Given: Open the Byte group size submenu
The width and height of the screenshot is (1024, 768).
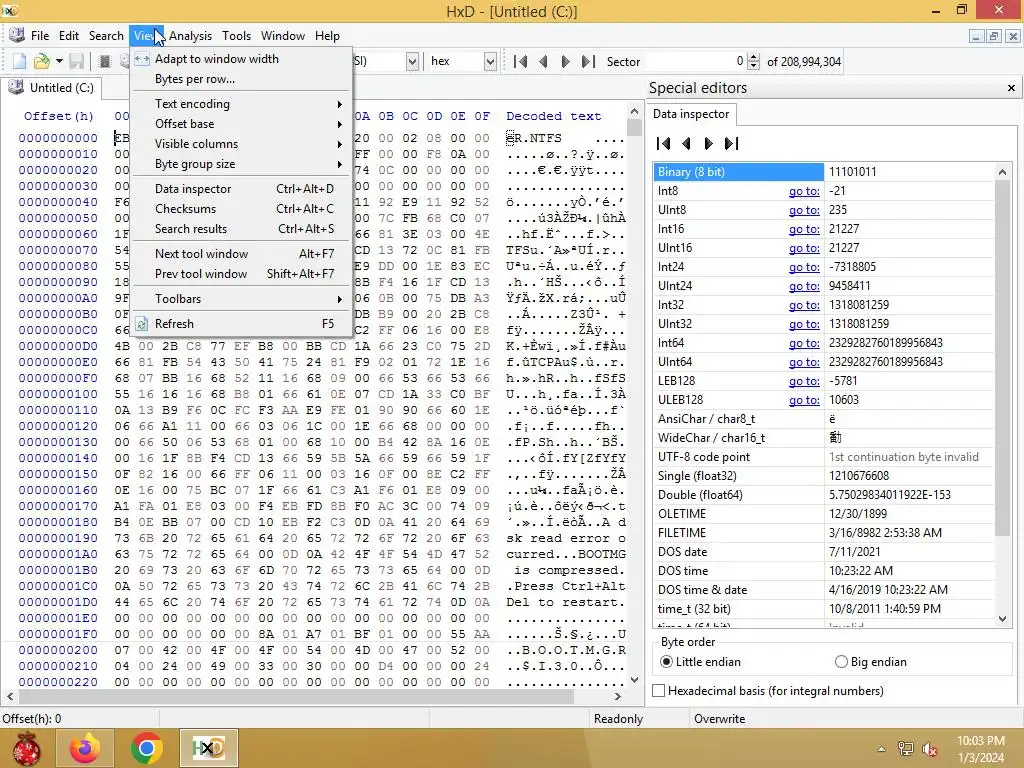Looking at the screenshot, I should tap(242, 164).
